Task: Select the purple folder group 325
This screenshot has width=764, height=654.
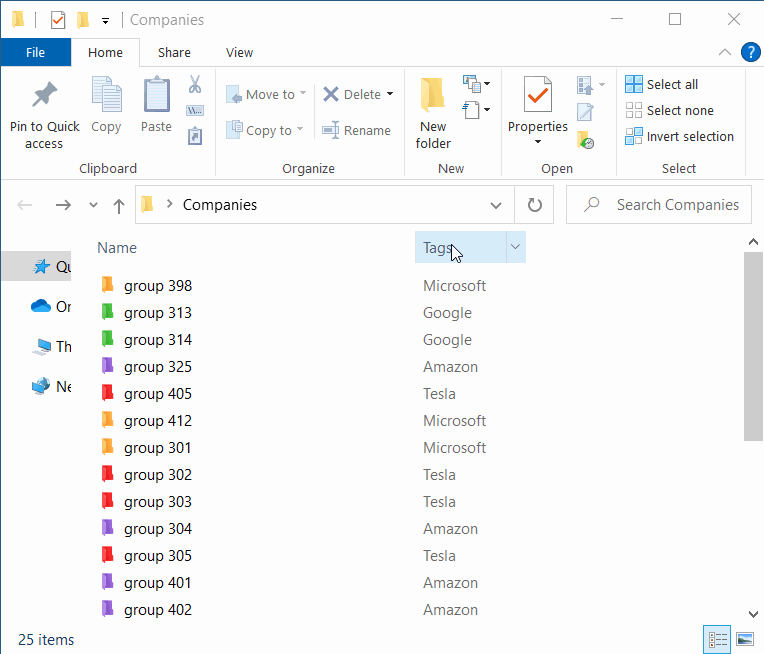Action: (146, 366)
